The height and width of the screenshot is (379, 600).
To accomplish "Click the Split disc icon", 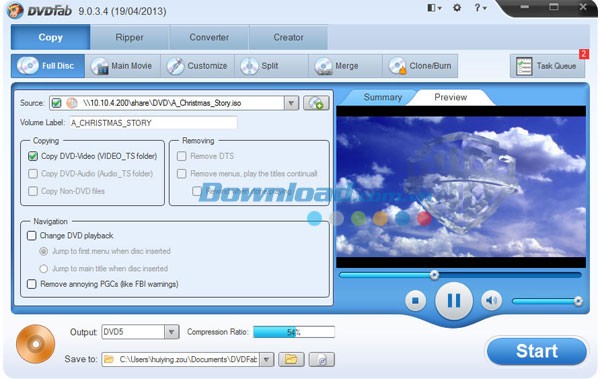I will pyautogui.click(x=249, y=66).
